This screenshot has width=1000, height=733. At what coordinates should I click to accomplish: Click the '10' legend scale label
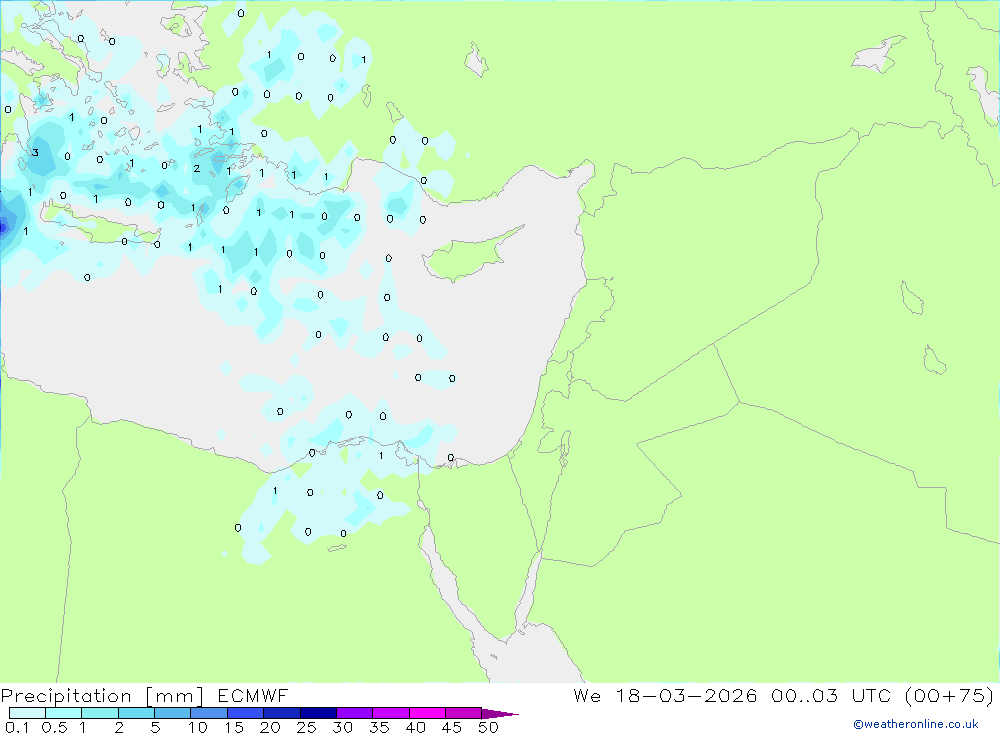[x=198, y=727]
